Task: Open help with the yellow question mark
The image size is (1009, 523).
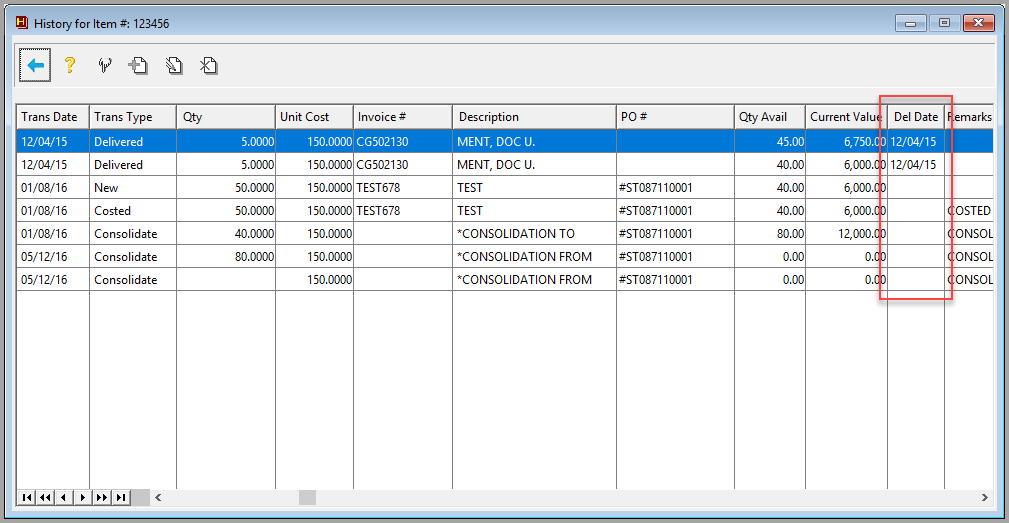Action: click(69, 65)
